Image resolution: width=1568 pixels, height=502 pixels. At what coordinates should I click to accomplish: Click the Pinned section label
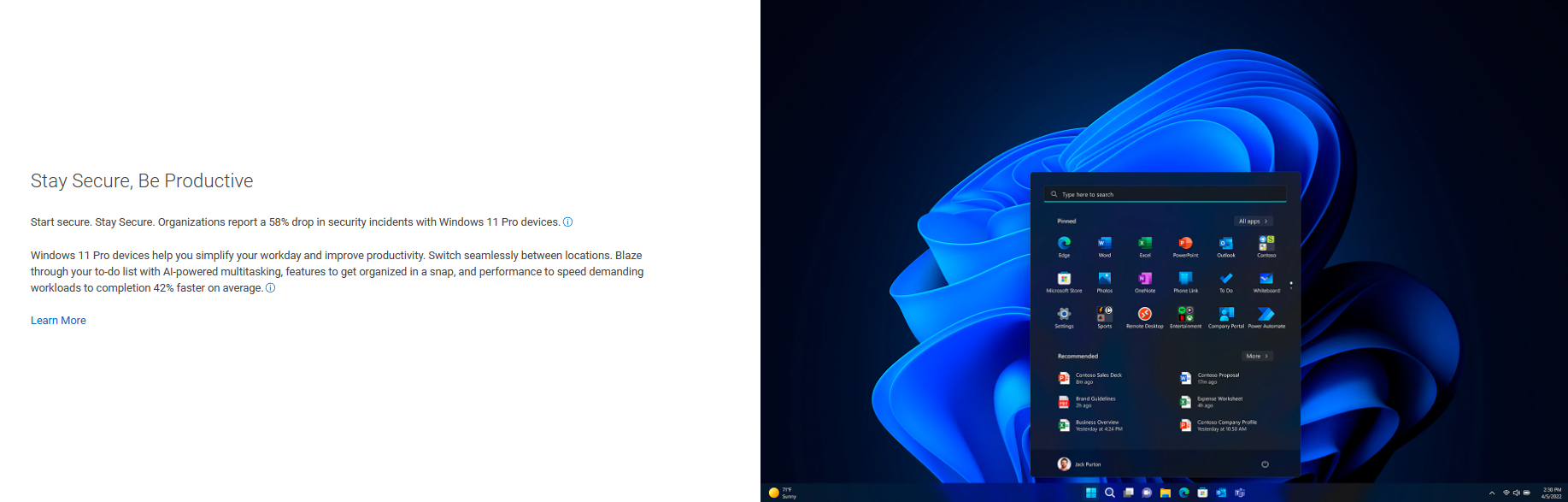[x=1066, y=221]
